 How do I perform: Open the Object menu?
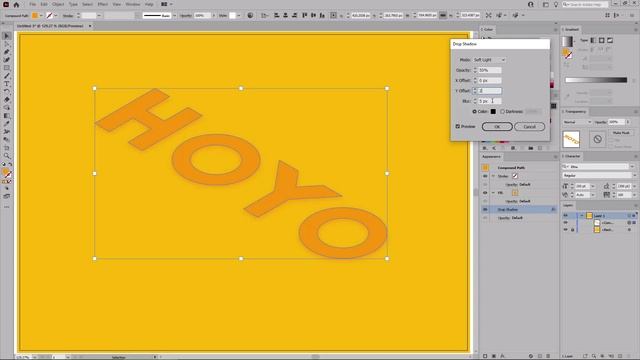coord(58,4)
